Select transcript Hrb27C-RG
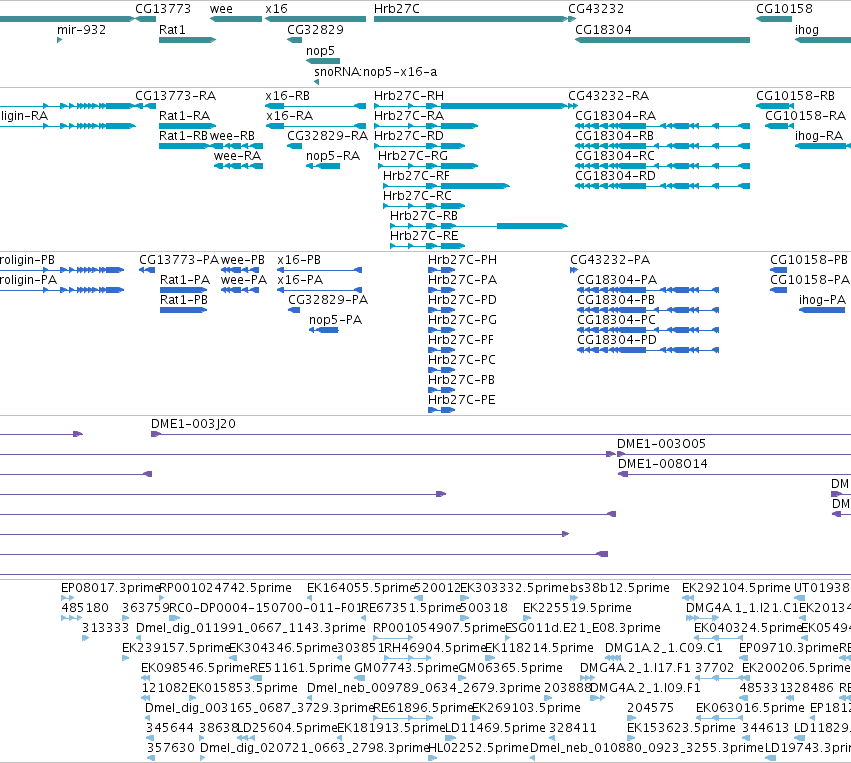This screenshot has width=851, height=763. pyautogui.click(x=413, y=156)
